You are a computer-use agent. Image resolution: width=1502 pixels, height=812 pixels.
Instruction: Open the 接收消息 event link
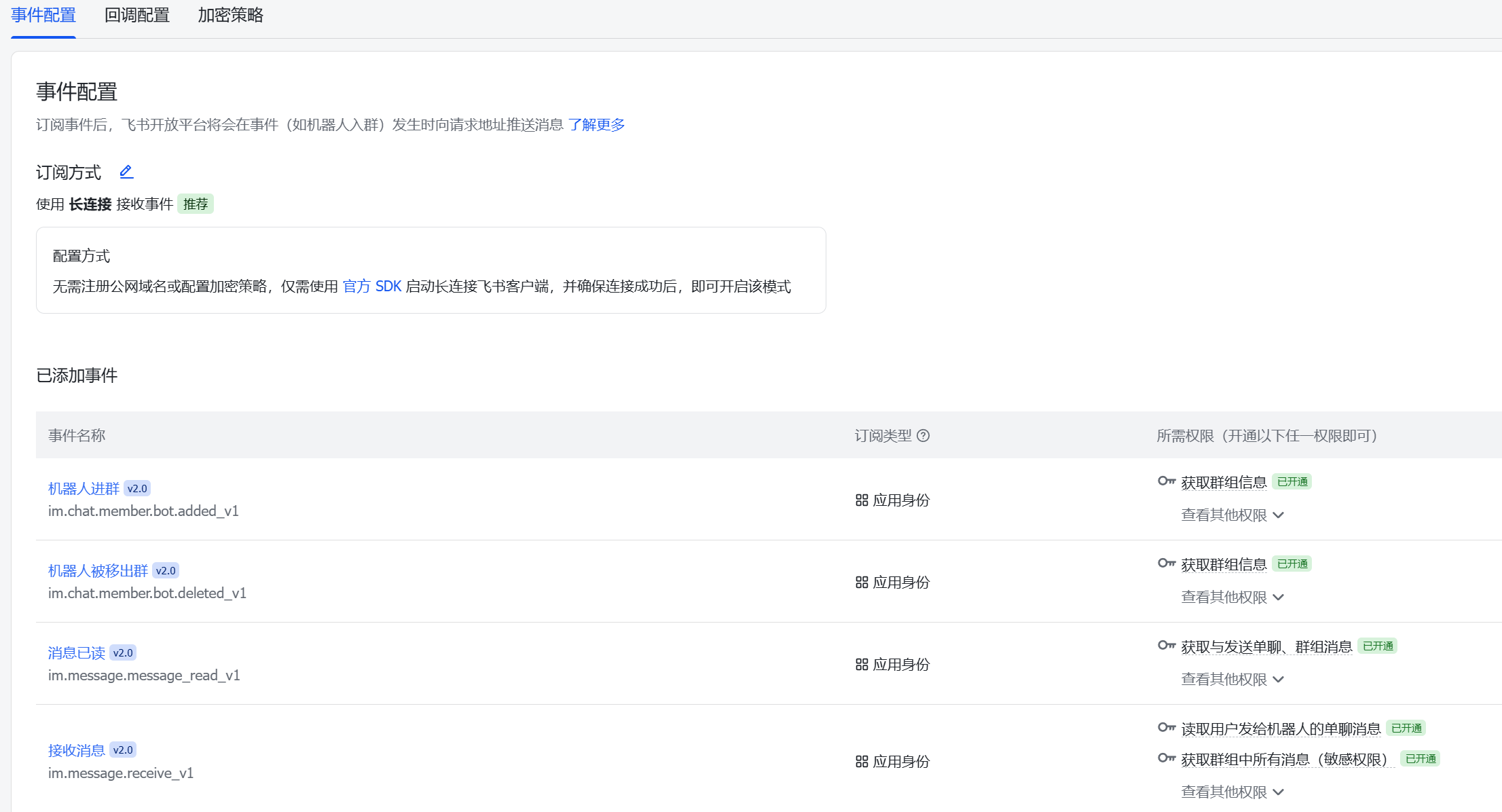[x=76, y=750]
